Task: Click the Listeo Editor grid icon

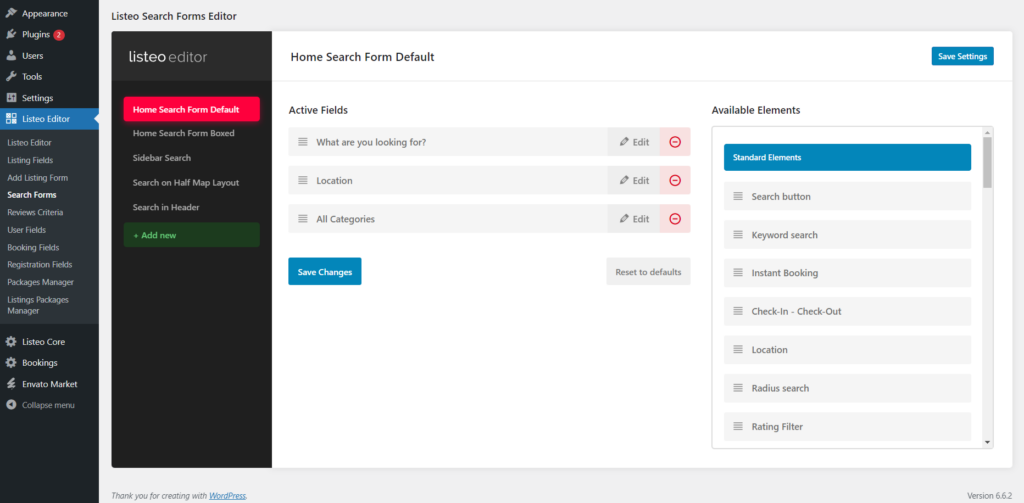Action: coord(11,119)
